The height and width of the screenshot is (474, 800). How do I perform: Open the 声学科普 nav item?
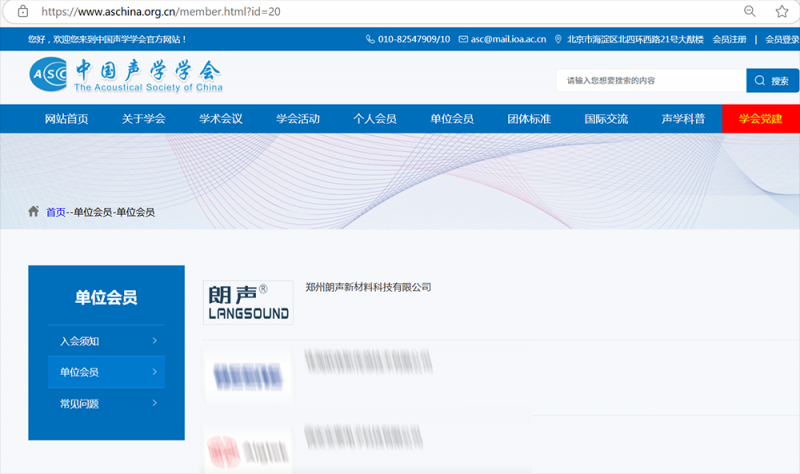pos(683,119)
